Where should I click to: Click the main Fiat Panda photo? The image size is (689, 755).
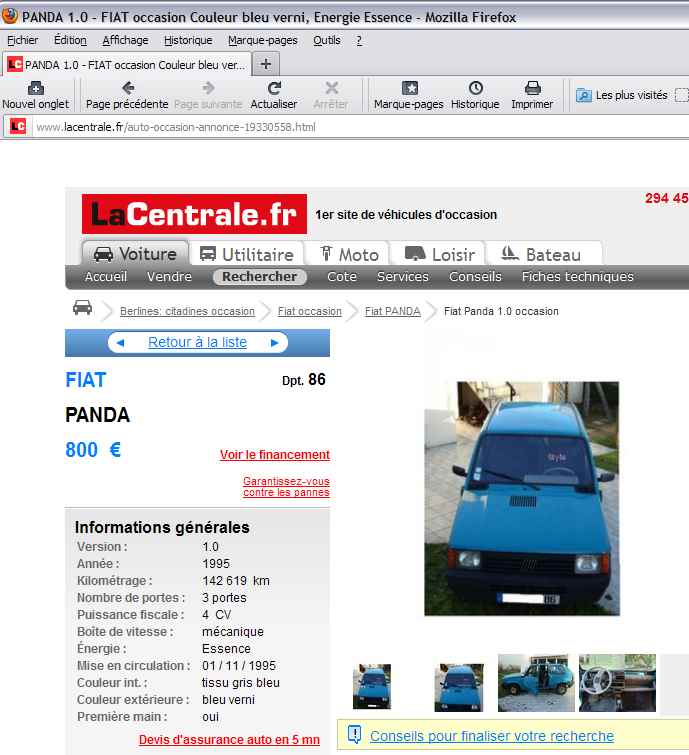coord(522,498)
